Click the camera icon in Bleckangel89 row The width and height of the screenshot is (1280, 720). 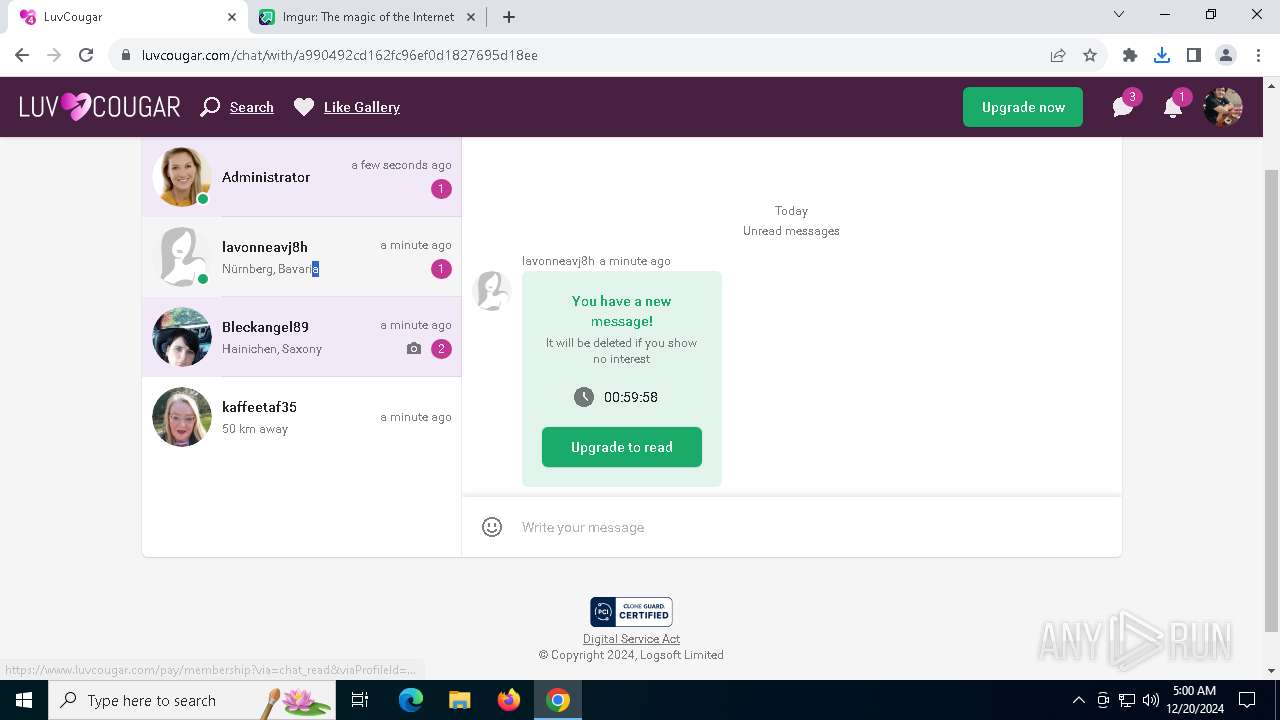click(414, 349)
